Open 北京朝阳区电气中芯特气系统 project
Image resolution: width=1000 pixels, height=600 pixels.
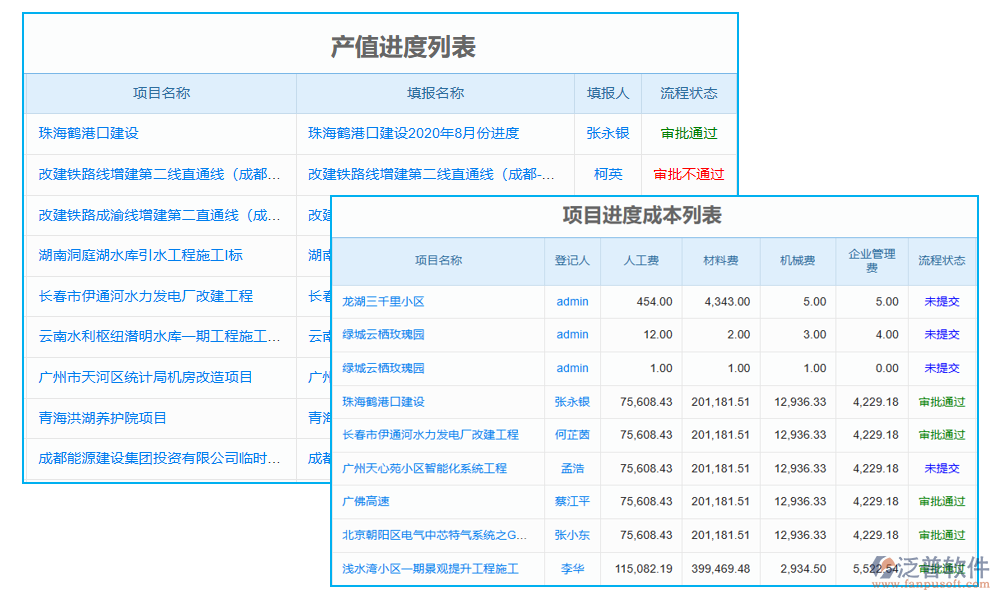434,535
